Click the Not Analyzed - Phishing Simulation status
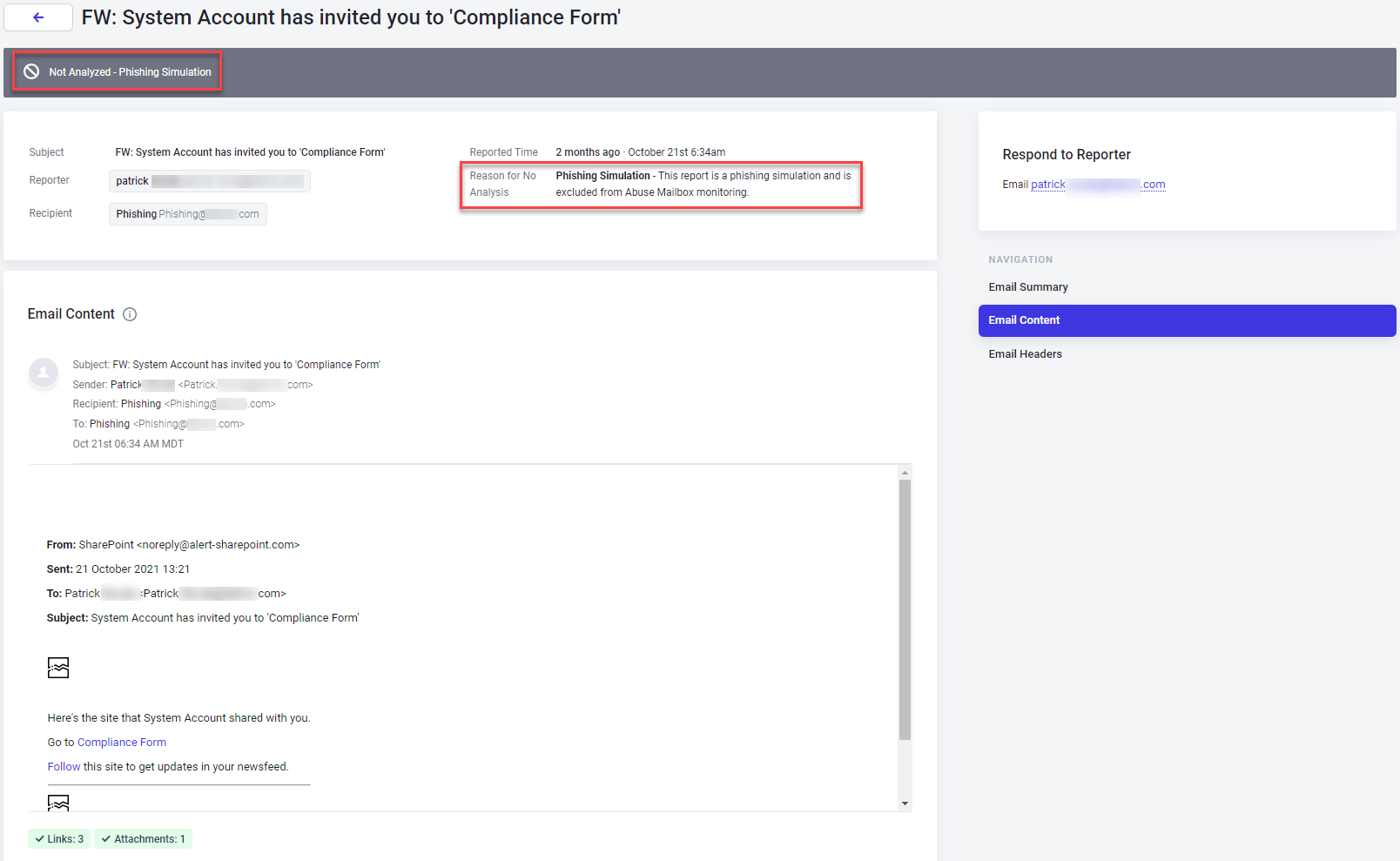This screenshot has width=1400, height=861. click(118, 71)
